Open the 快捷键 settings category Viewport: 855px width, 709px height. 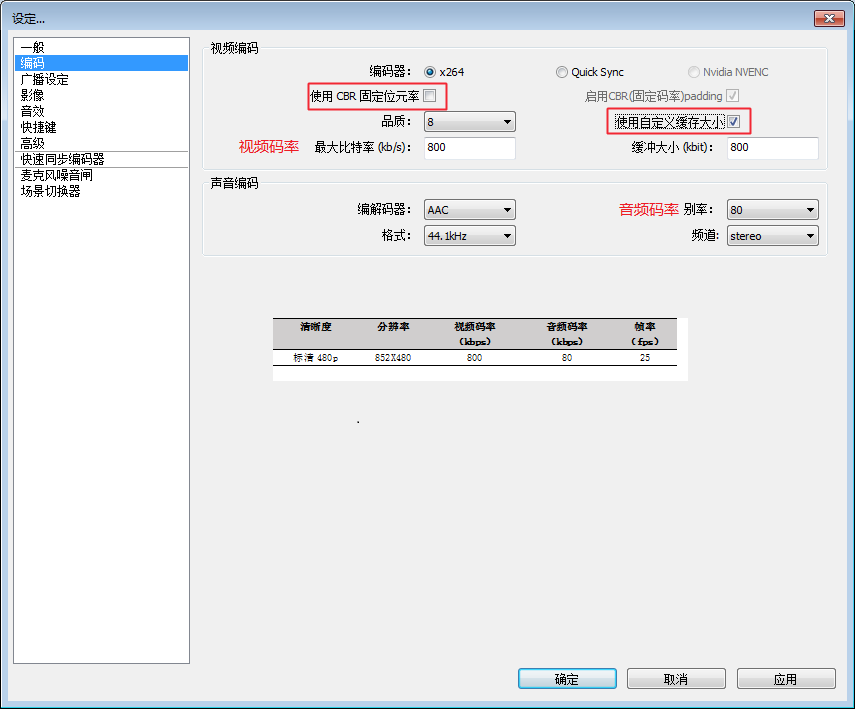[x=101, y=127]
